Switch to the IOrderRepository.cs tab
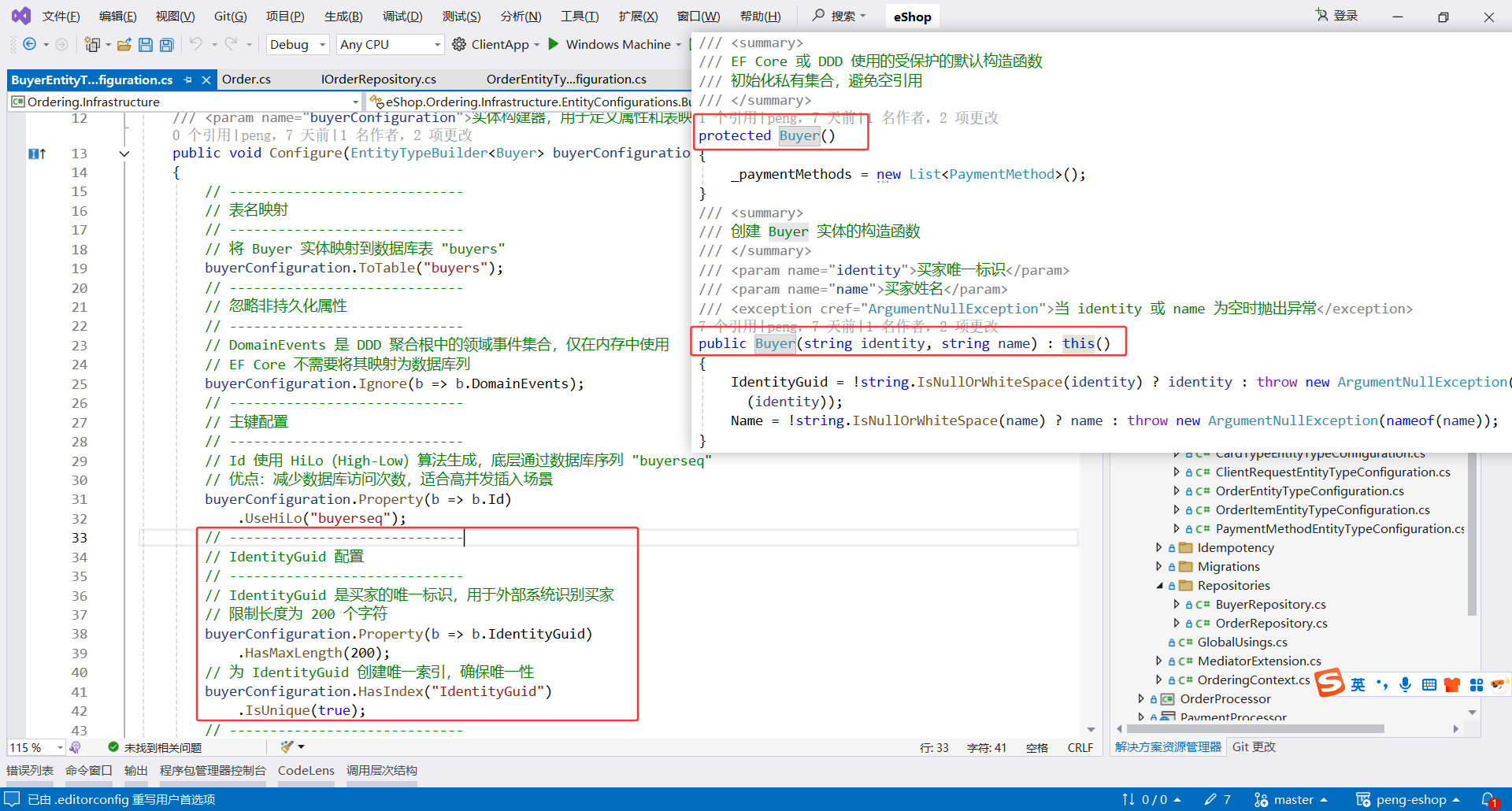 click(x=379, y=80)
